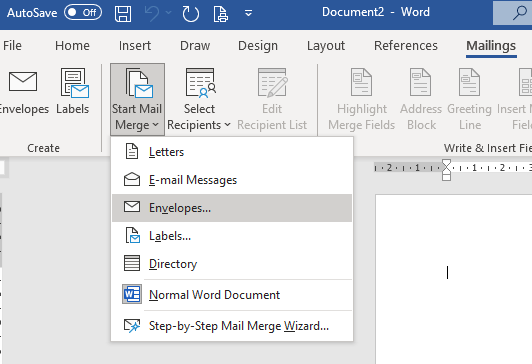
Task: Open the Undo history dropdown arrow
Action: [169, 13]
